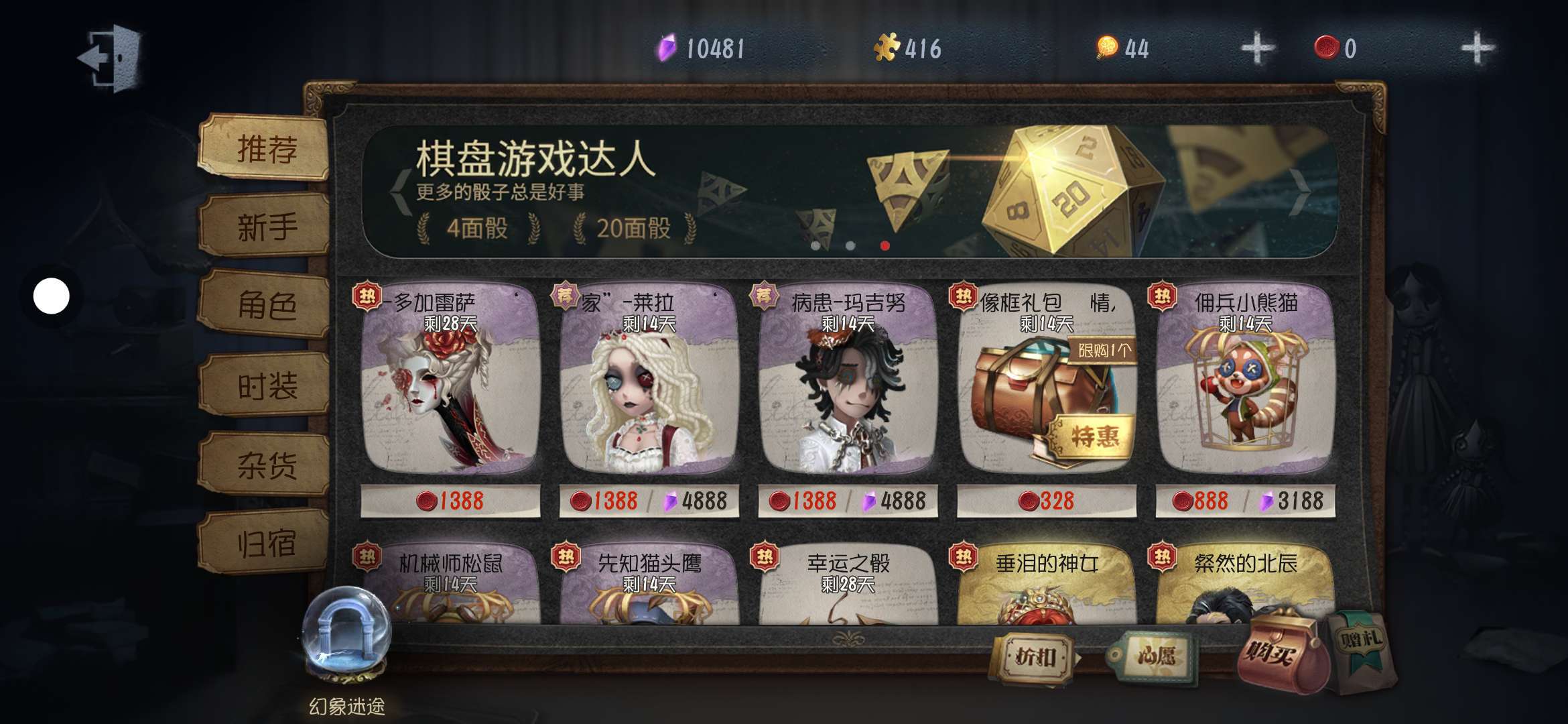The width and height of the screenshot is (1568, 724).
Task: Open the 购买 purchase bag
Action: [x=1277, y=649]
